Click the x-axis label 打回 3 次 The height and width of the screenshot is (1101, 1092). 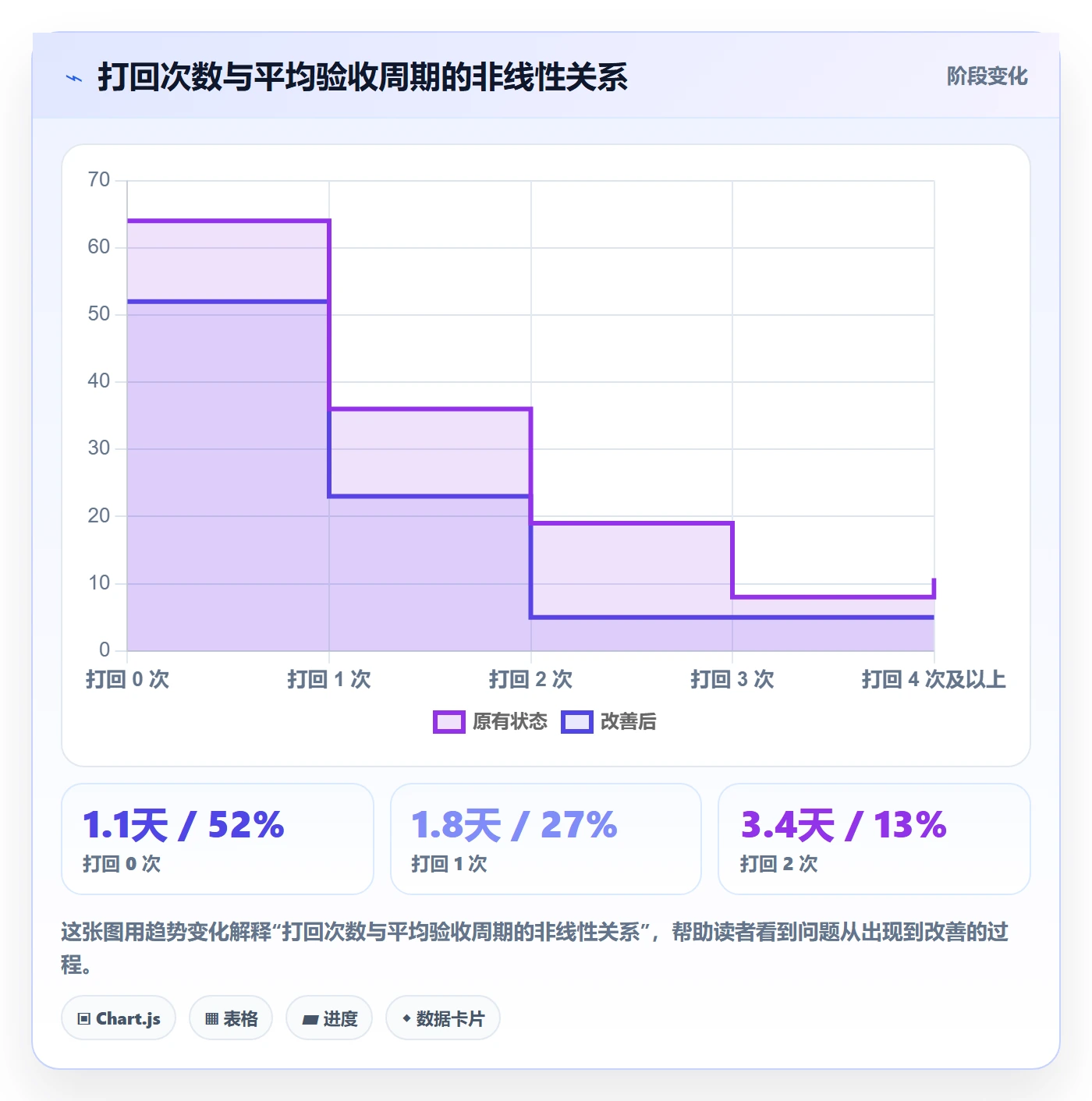coord(732,679)
